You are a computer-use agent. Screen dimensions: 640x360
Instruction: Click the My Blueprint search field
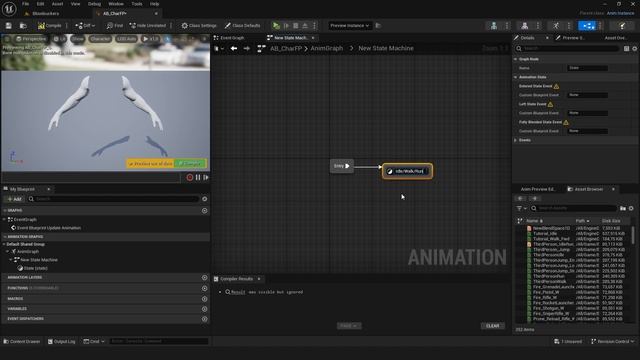[113, 199]
